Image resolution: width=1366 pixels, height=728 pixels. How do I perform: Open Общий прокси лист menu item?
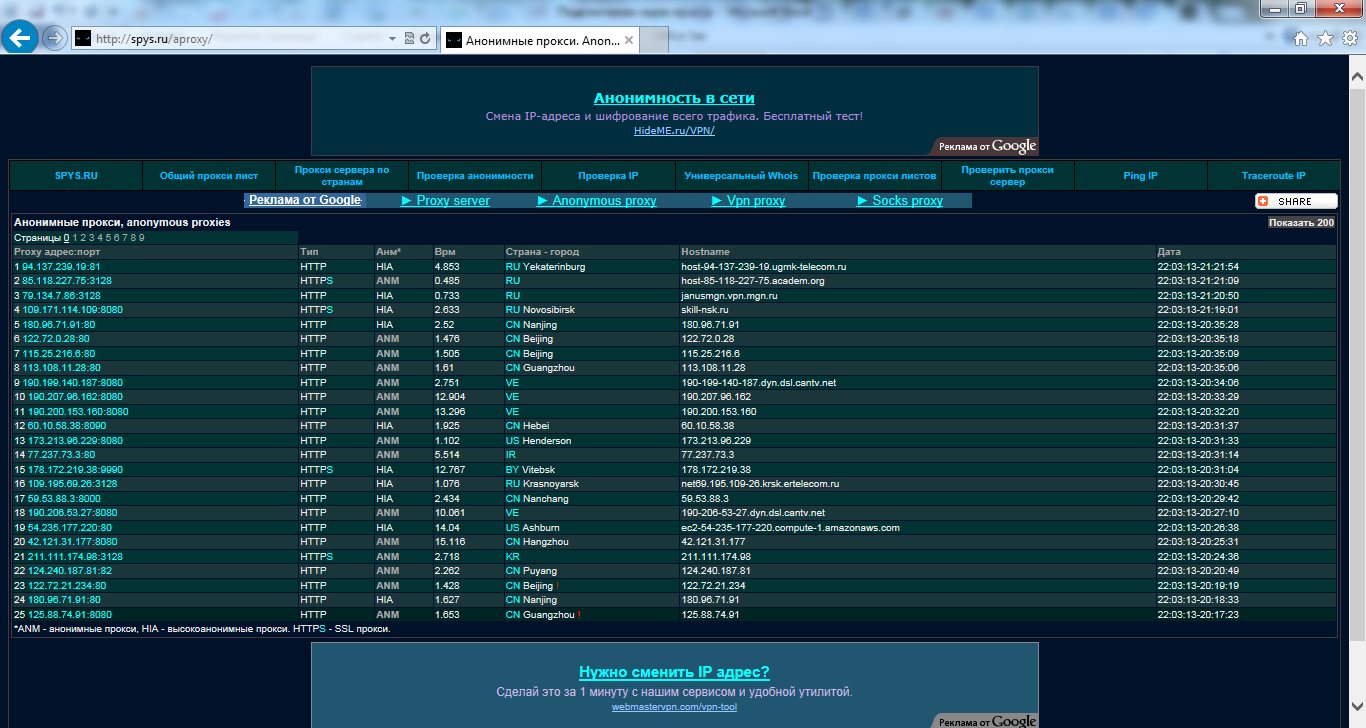tap(209, 176)
